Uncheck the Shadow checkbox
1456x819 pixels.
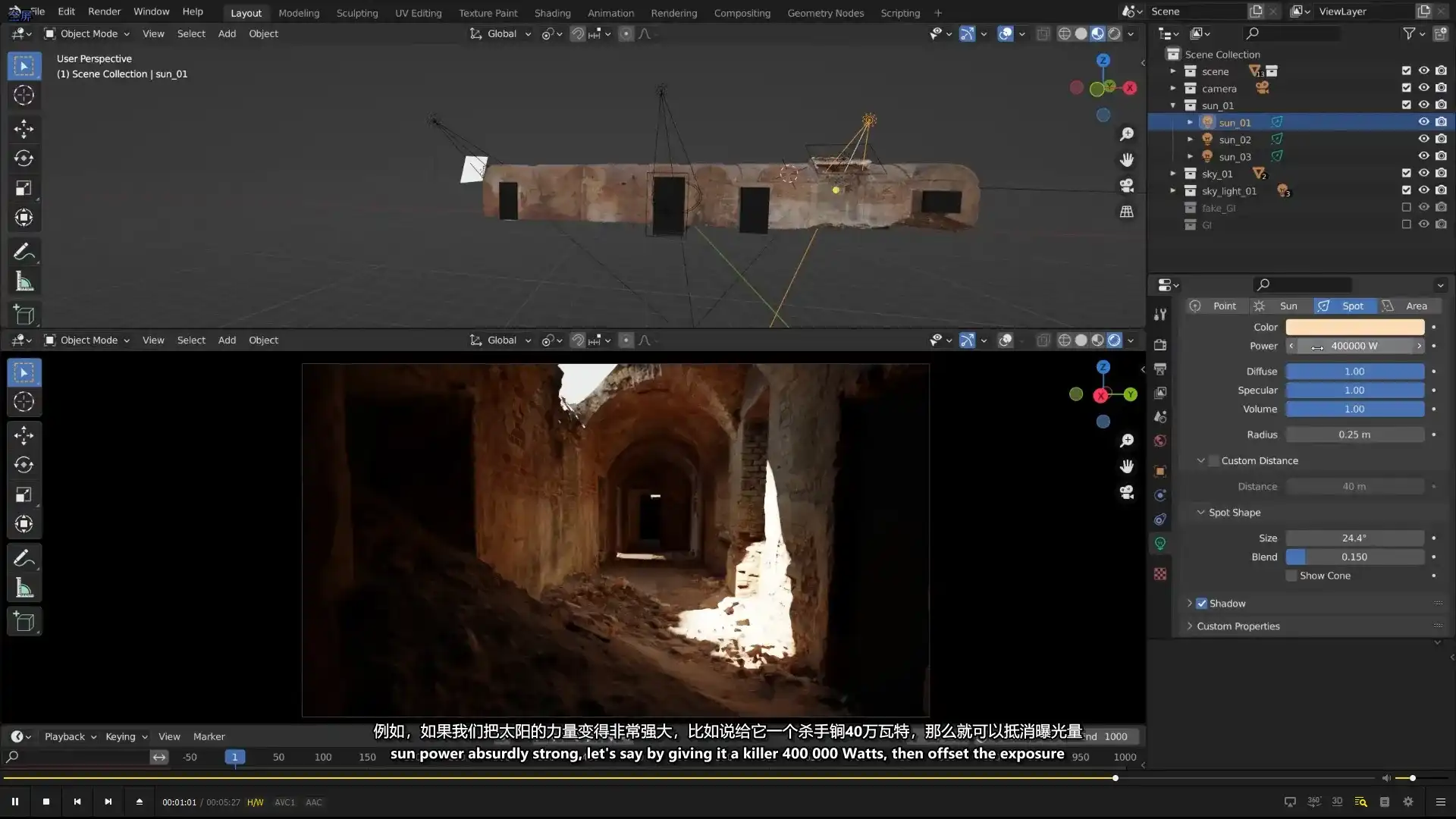1201,604
